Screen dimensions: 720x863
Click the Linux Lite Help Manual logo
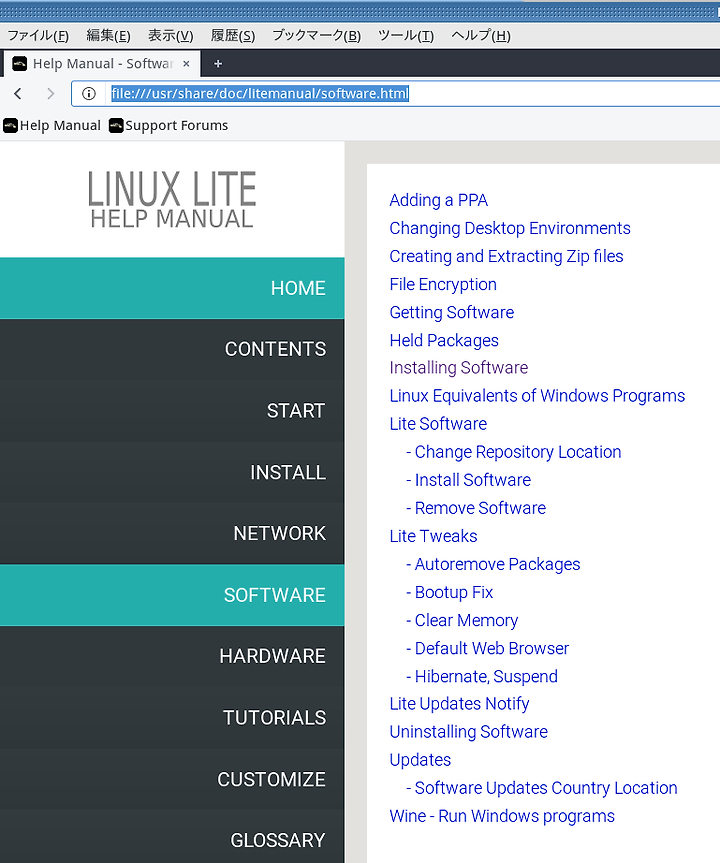coord(172,199)
